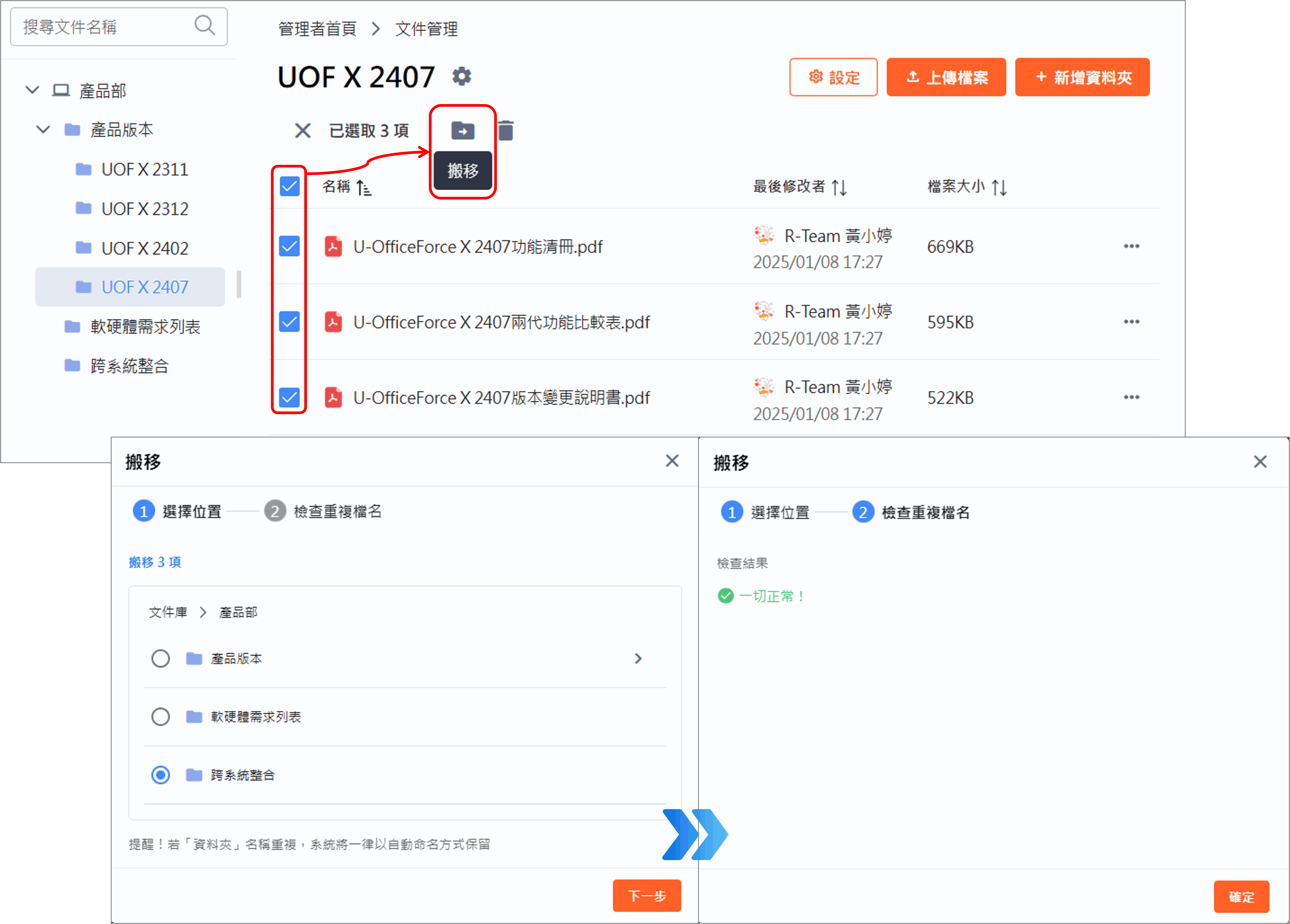Clear selection with X next to 已選取 3 項
The height and width of the screenshot is (924, 1290).
[303, 131]
